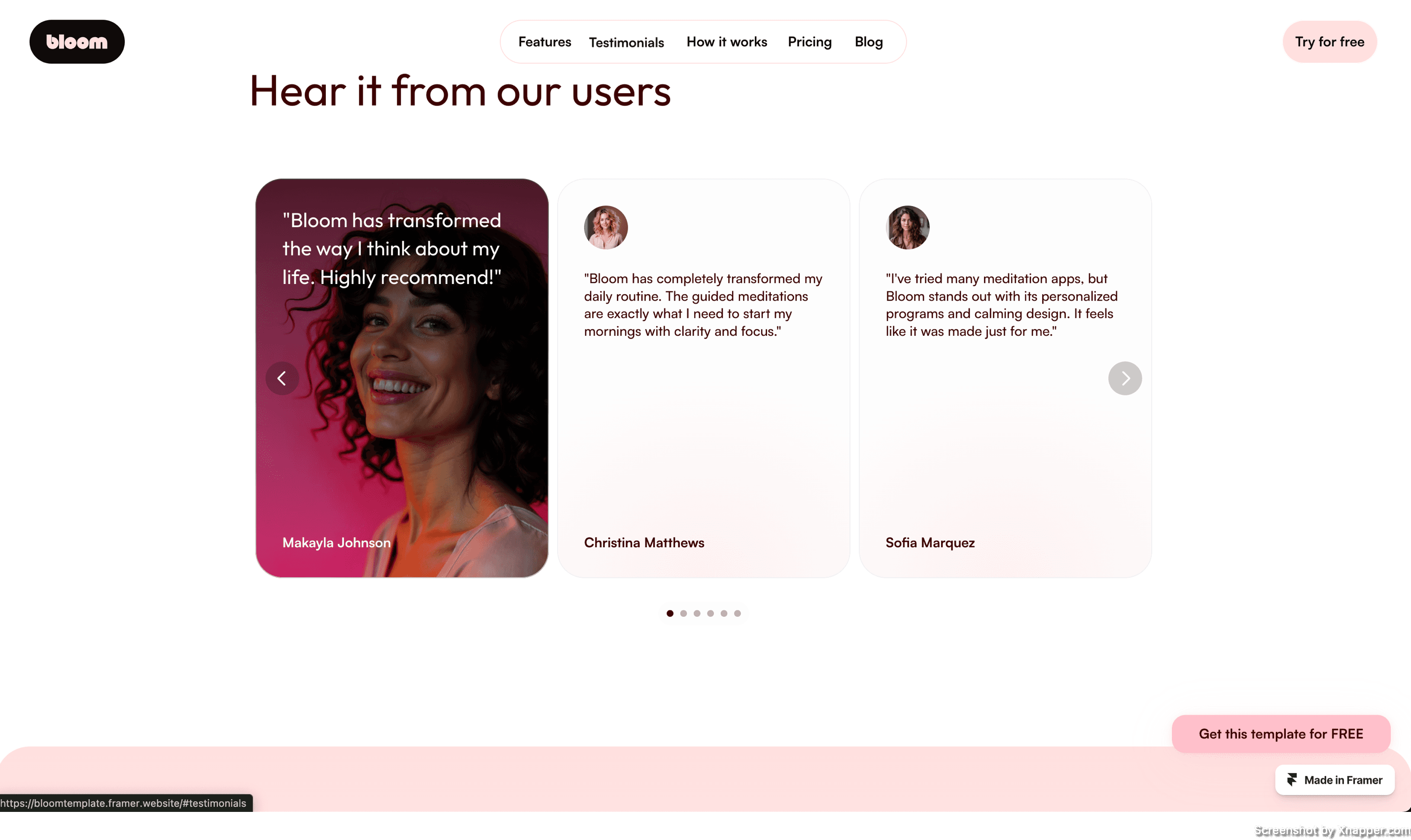This screenshot has height=840, width=1411.
Task: Click the bloom logo
Action: click(x=77, y=42)
